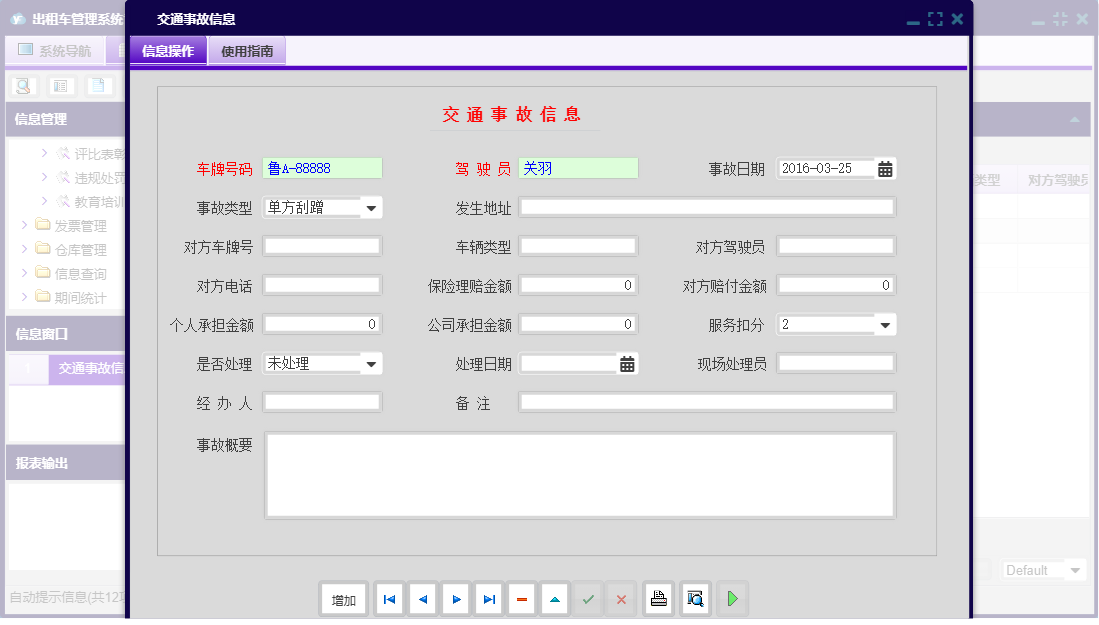
Task: Click the red minus delete record icon
Action: 522,599
